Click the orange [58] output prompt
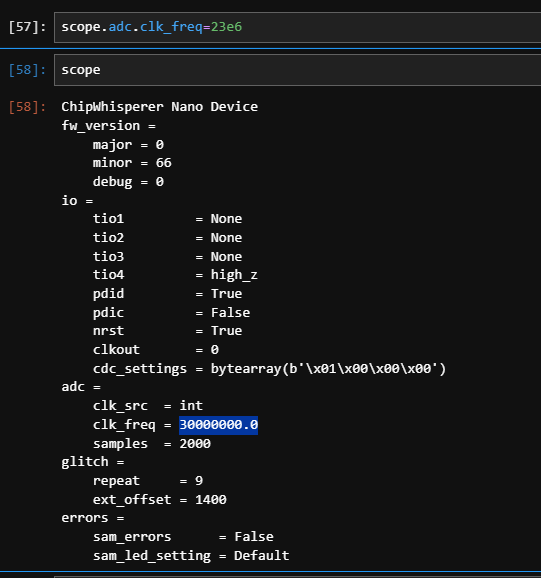 pyautogui.click(x=27, y=107)
